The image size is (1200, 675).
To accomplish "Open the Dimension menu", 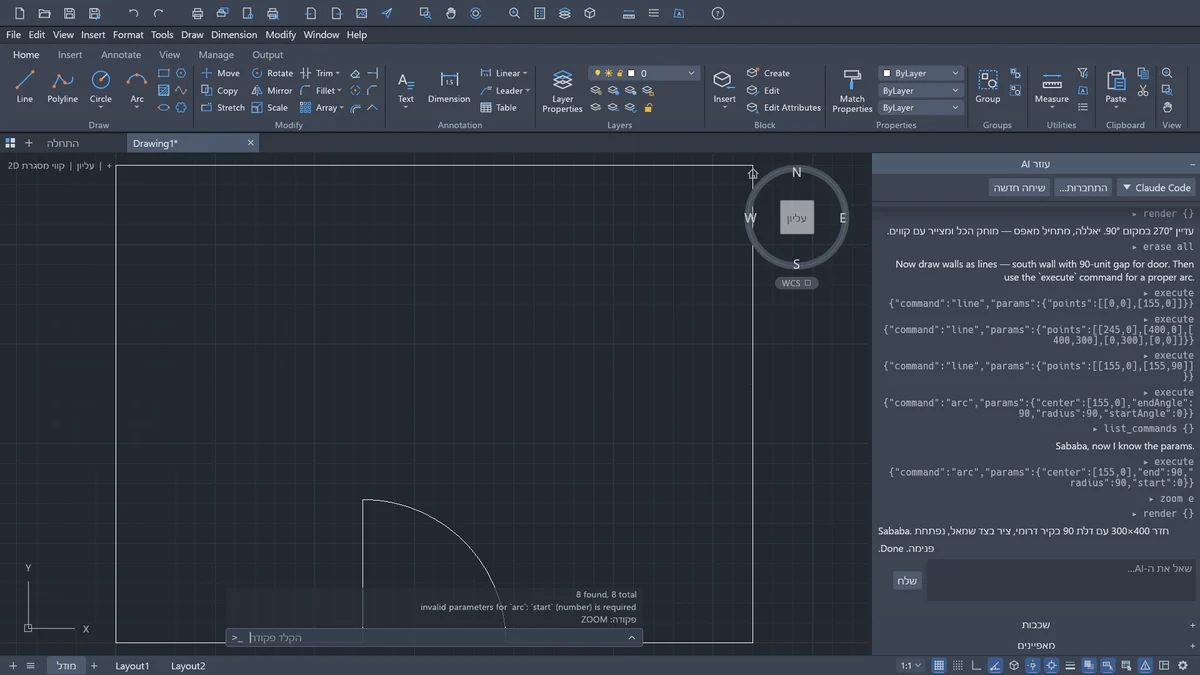I will [234, 34].
